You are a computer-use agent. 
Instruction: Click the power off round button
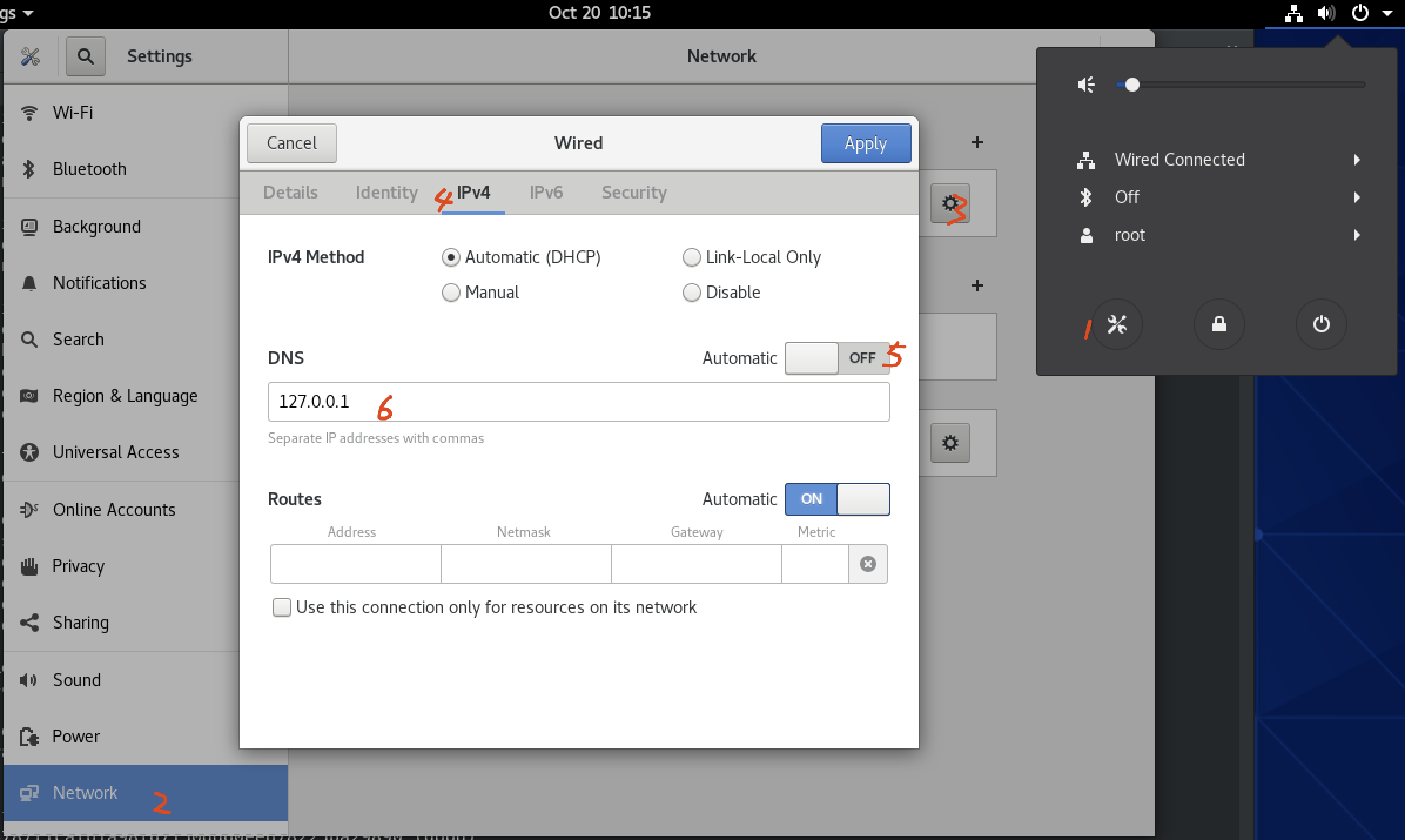pyautogui.click(x=1321, y=324)
